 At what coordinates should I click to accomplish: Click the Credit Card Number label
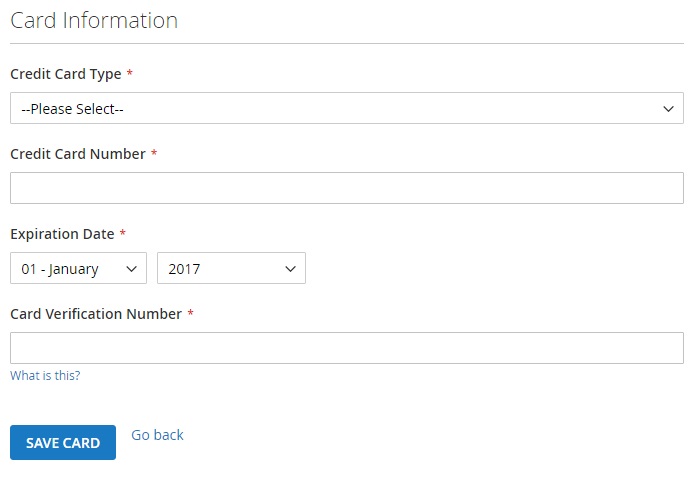coord(77,154)
